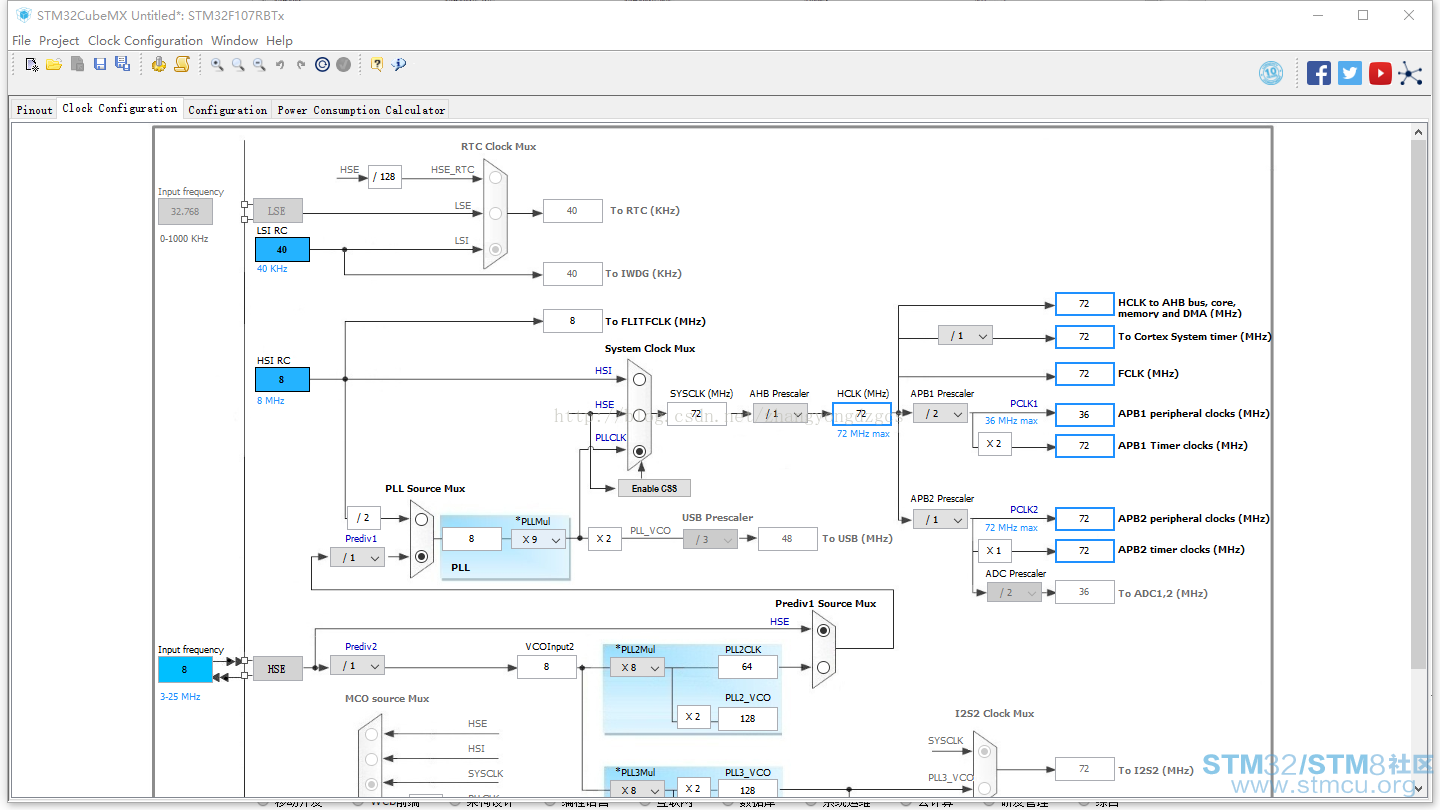Screen dimensions: 1440x810
Task: Switch to the Configuration tab
Action: (227, 110)
